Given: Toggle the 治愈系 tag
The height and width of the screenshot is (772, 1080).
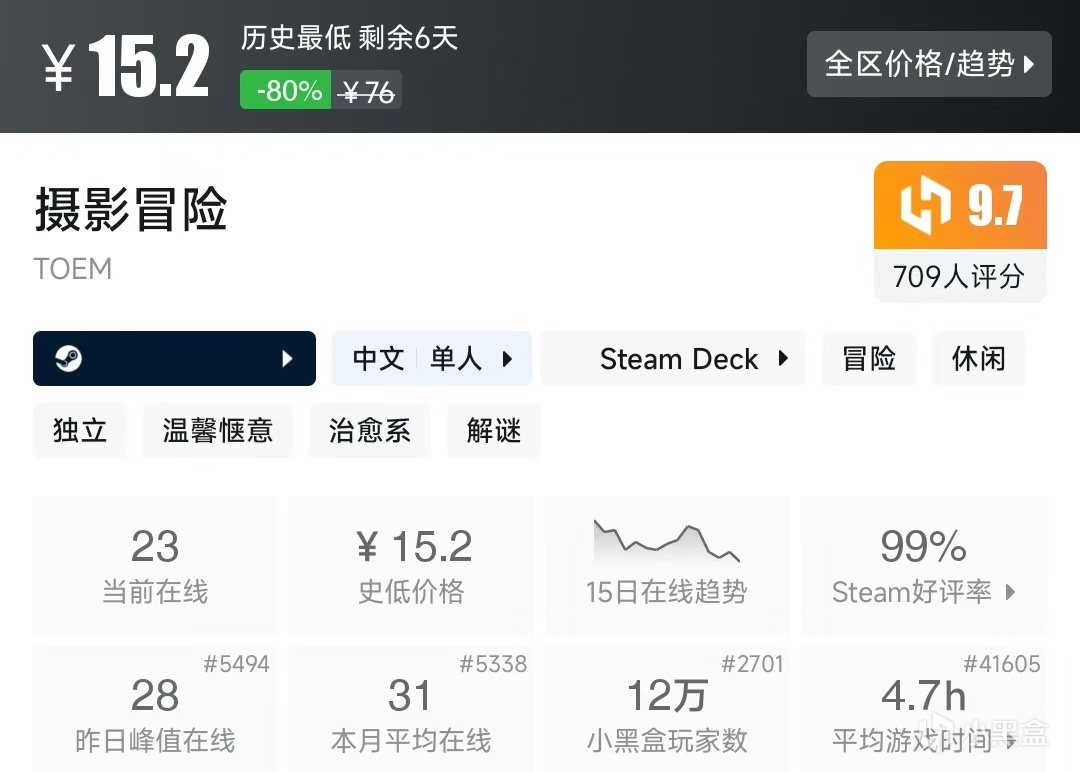Looking at the screenshot, I should (369, 430).
